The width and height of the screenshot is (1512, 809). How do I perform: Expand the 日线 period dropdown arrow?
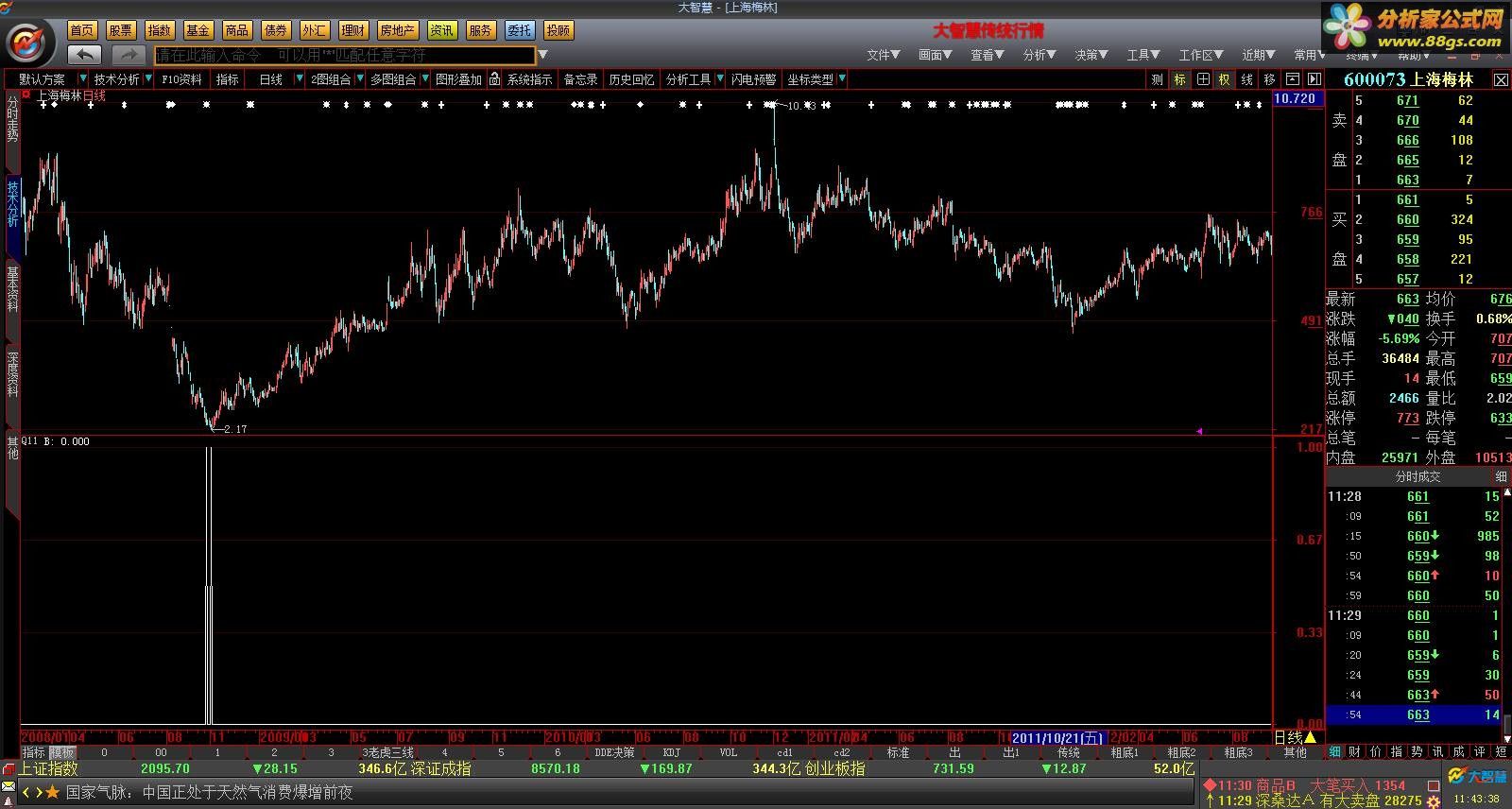300,79
